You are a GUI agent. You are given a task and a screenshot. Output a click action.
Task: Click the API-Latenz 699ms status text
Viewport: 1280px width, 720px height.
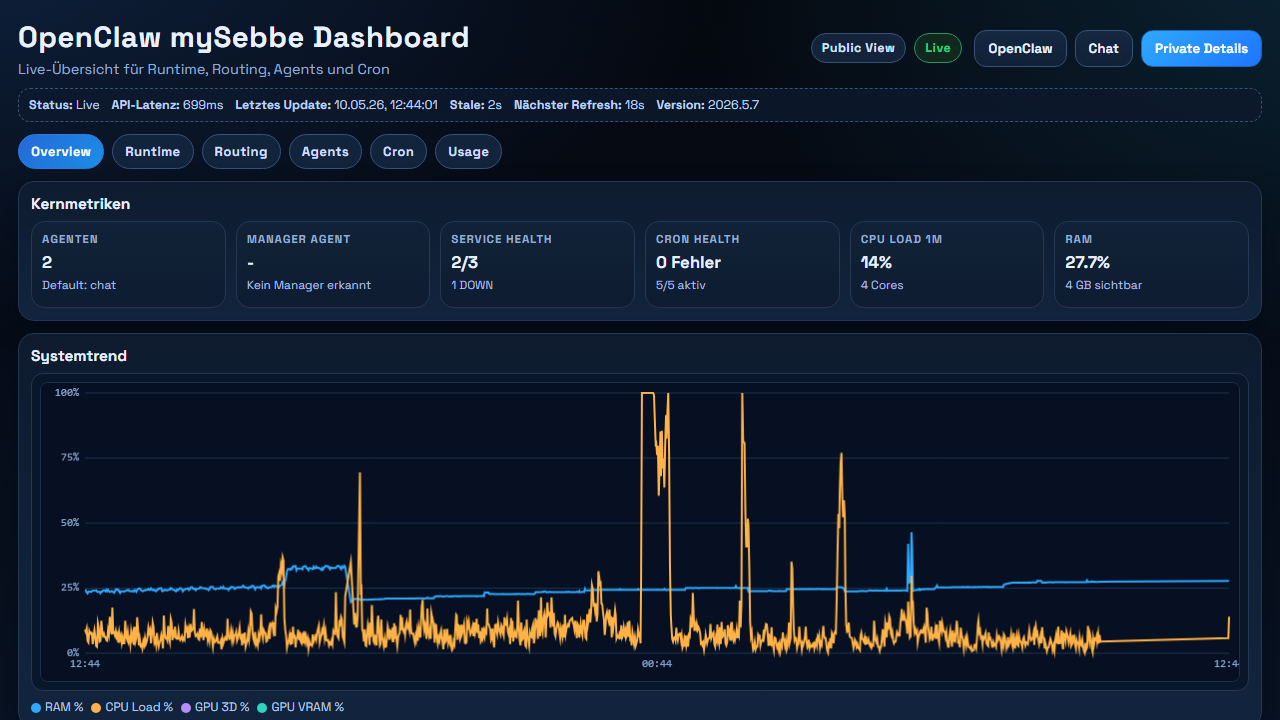167,105
